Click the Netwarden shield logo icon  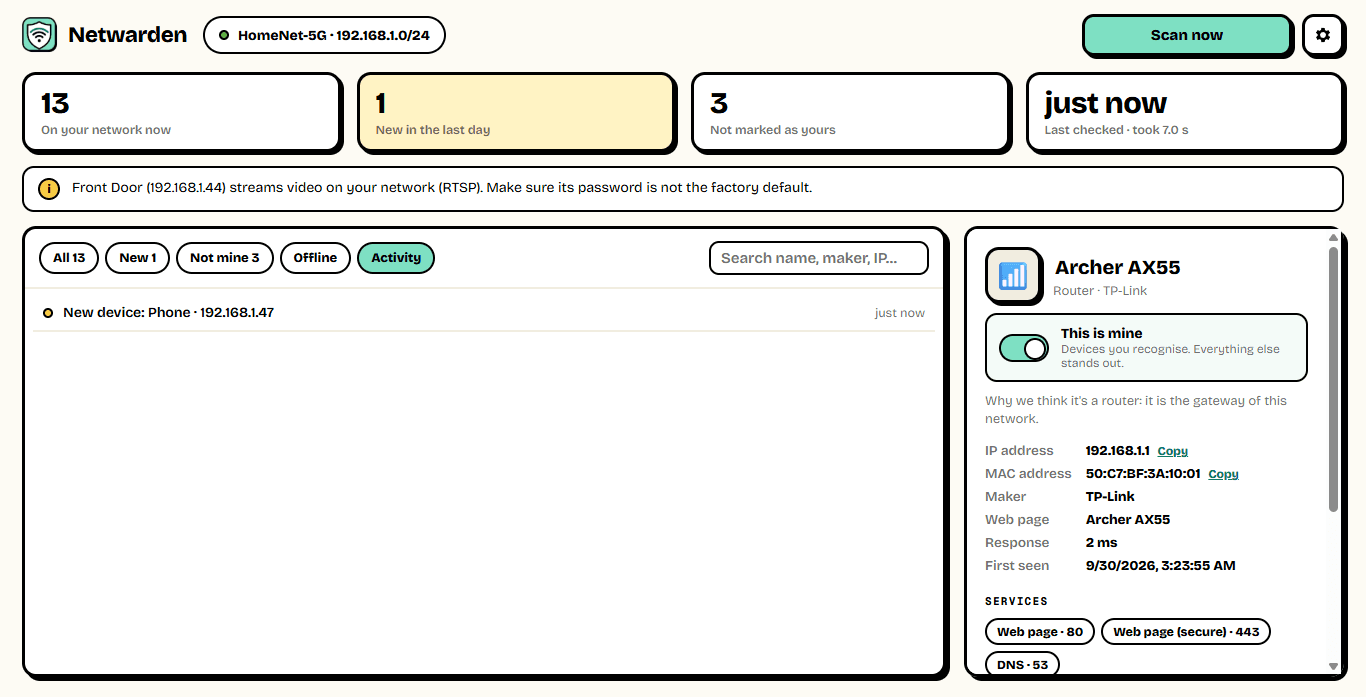pos(40,35)
